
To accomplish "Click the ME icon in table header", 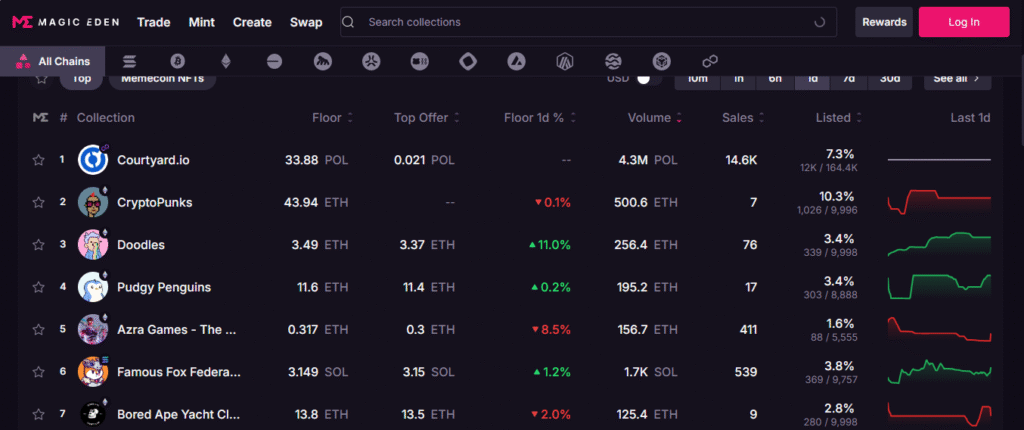I will tap(40, 118).
